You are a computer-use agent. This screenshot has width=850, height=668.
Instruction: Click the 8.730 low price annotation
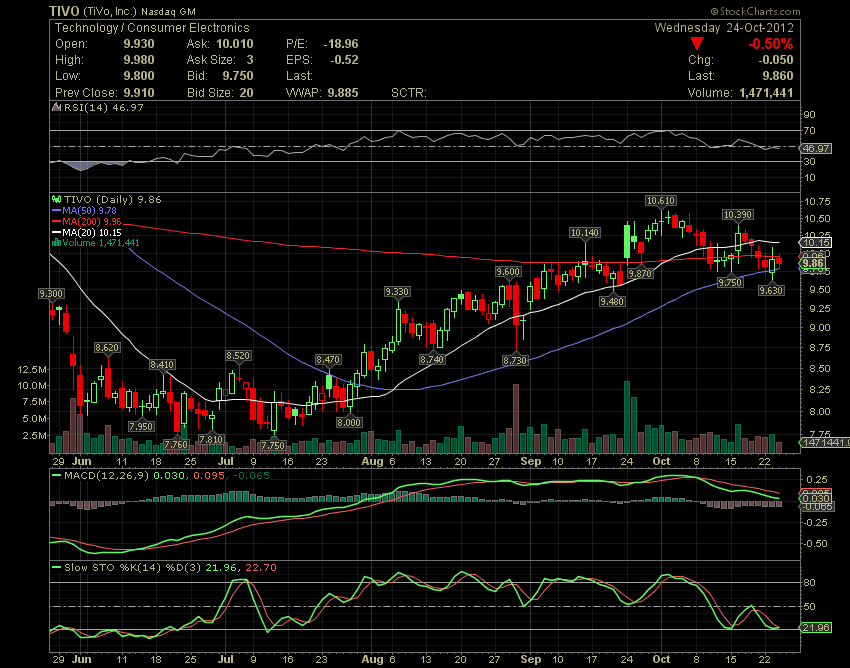pyautogui.click(x=515, y=360)
